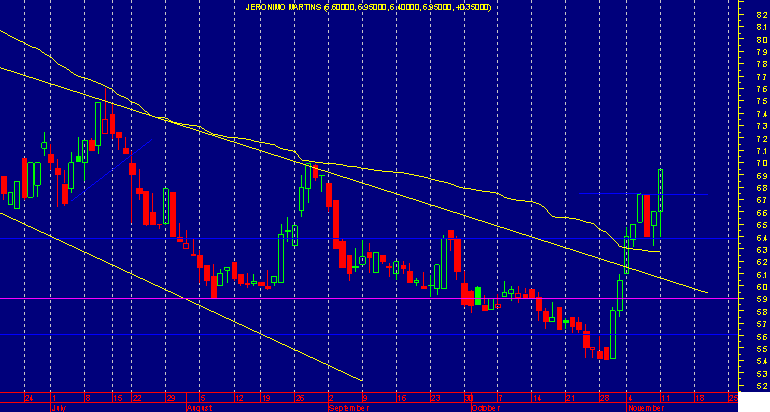
Task: Select the November month label
Action: [645, 408]
